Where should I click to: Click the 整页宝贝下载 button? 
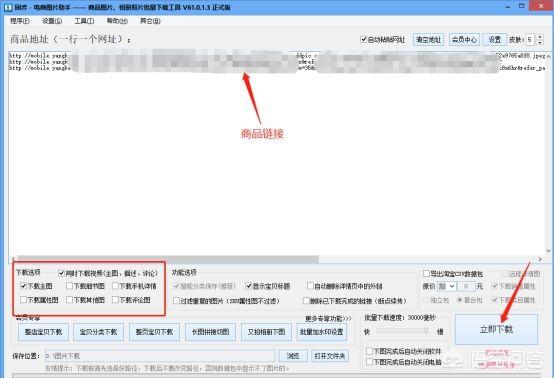(x=154, y=332)
